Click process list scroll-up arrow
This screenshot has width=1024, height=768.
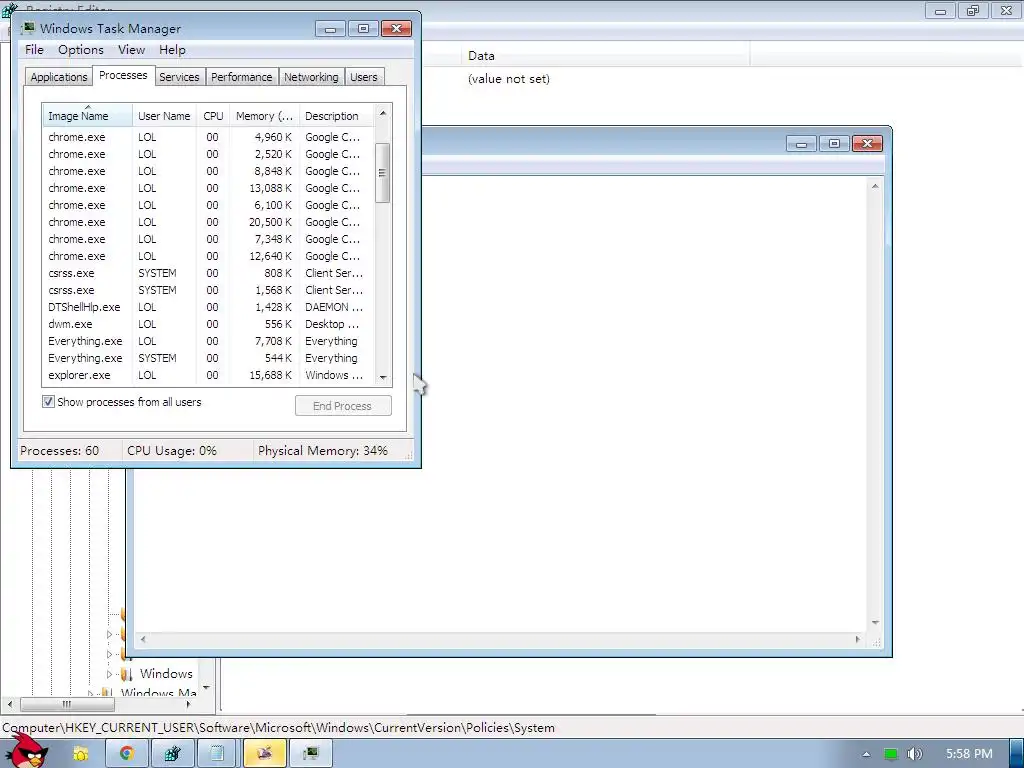[383, 113]
